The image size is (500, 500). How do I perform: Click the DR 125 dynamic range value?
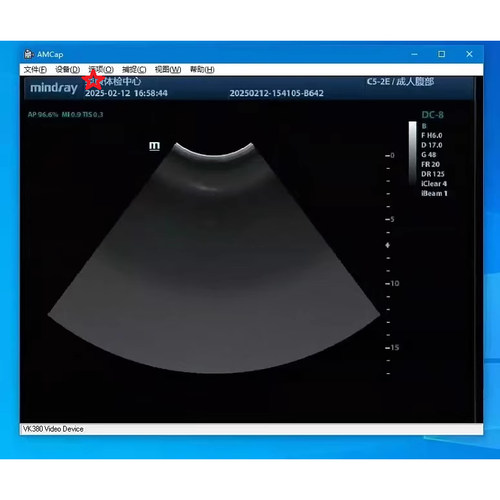point(433,174)
